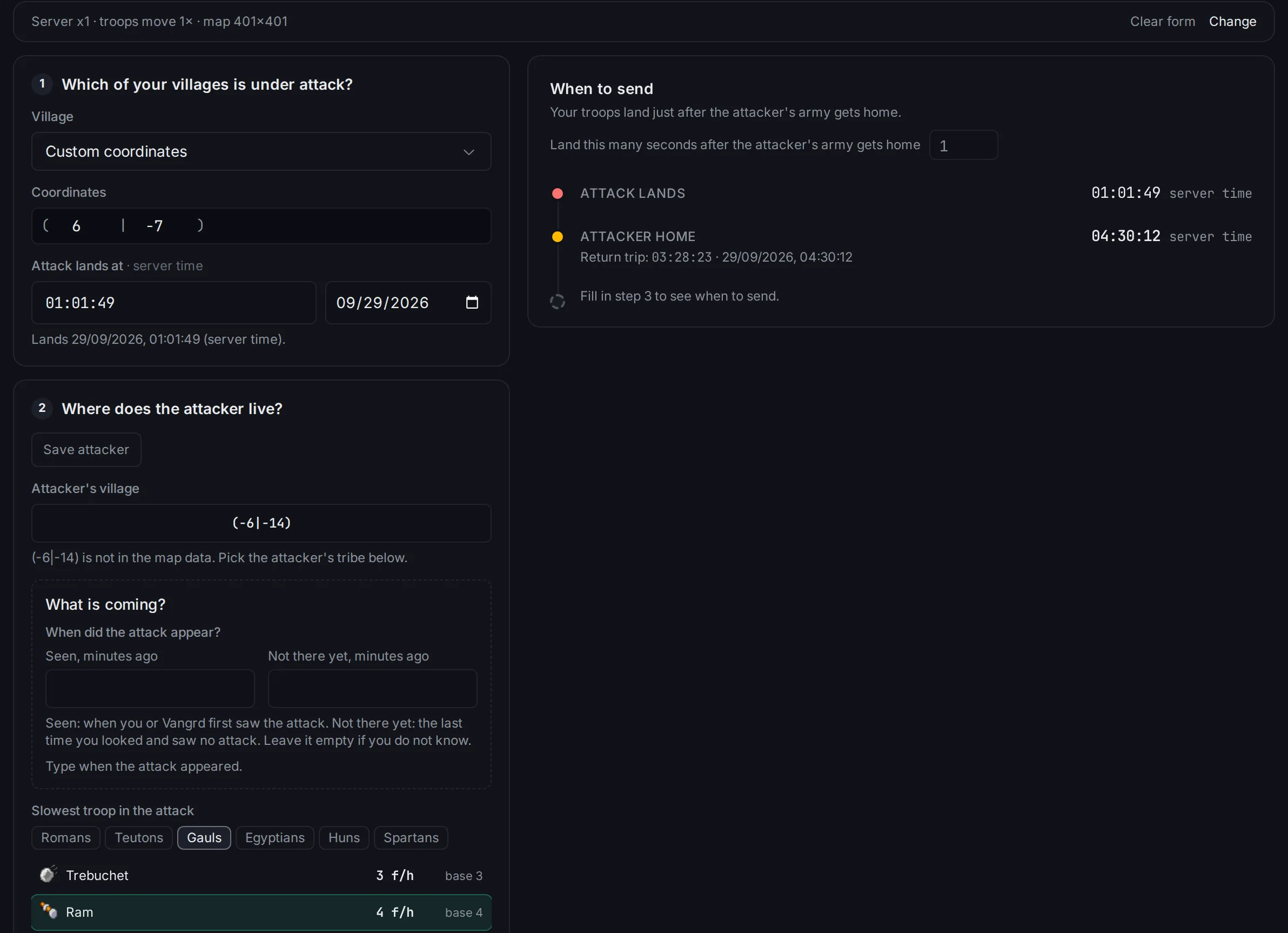Screen dimensions: 1288x933
Task: Click the Save attacker button
Action: point(86,449)
